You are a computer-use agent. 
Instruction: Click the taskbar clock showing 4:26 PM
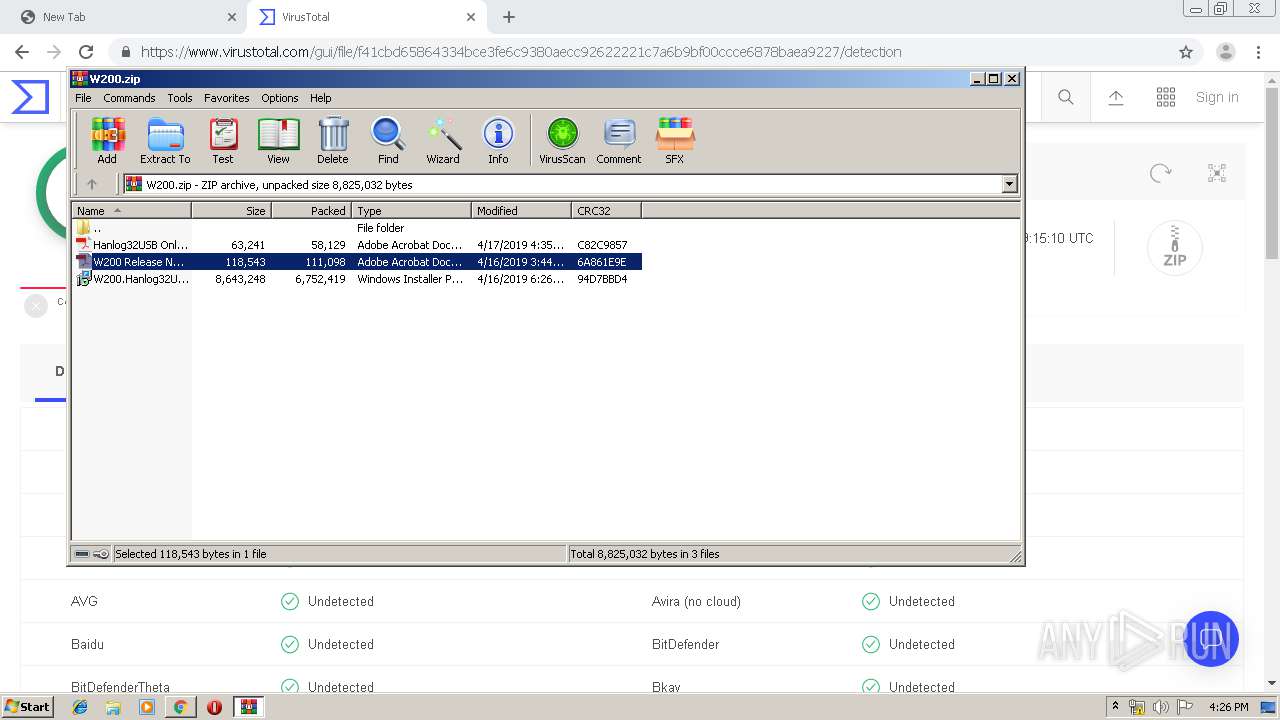tap(1229, 707)
